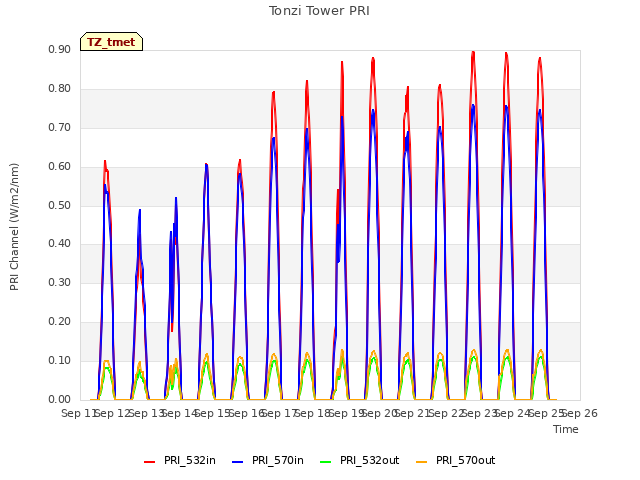Click the green PRI_532out legend swatch
The image size is (640, 480).
click(326, 462)
